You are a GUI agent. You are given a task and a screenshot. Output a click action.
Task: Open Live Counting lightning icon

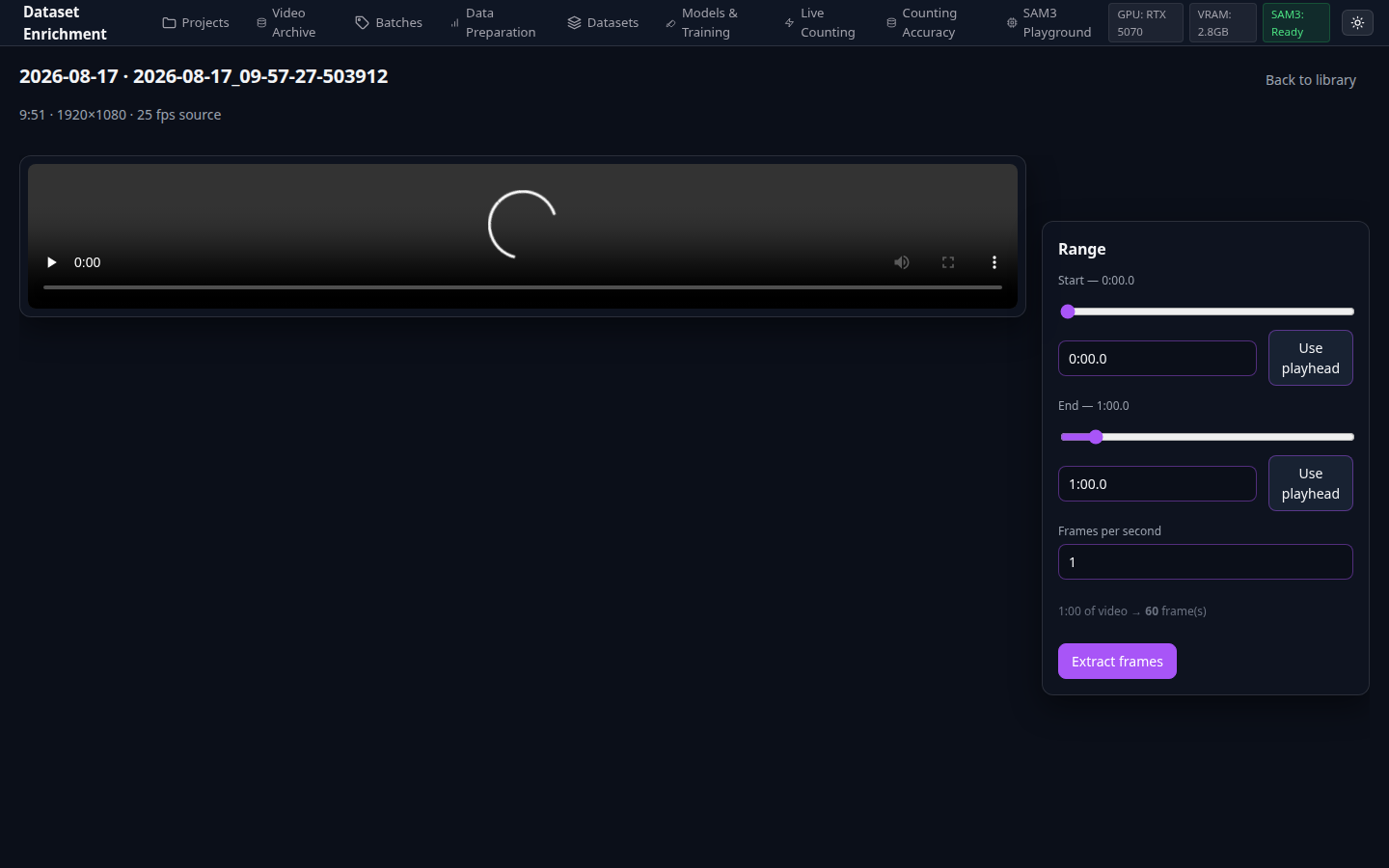point(789,22)
